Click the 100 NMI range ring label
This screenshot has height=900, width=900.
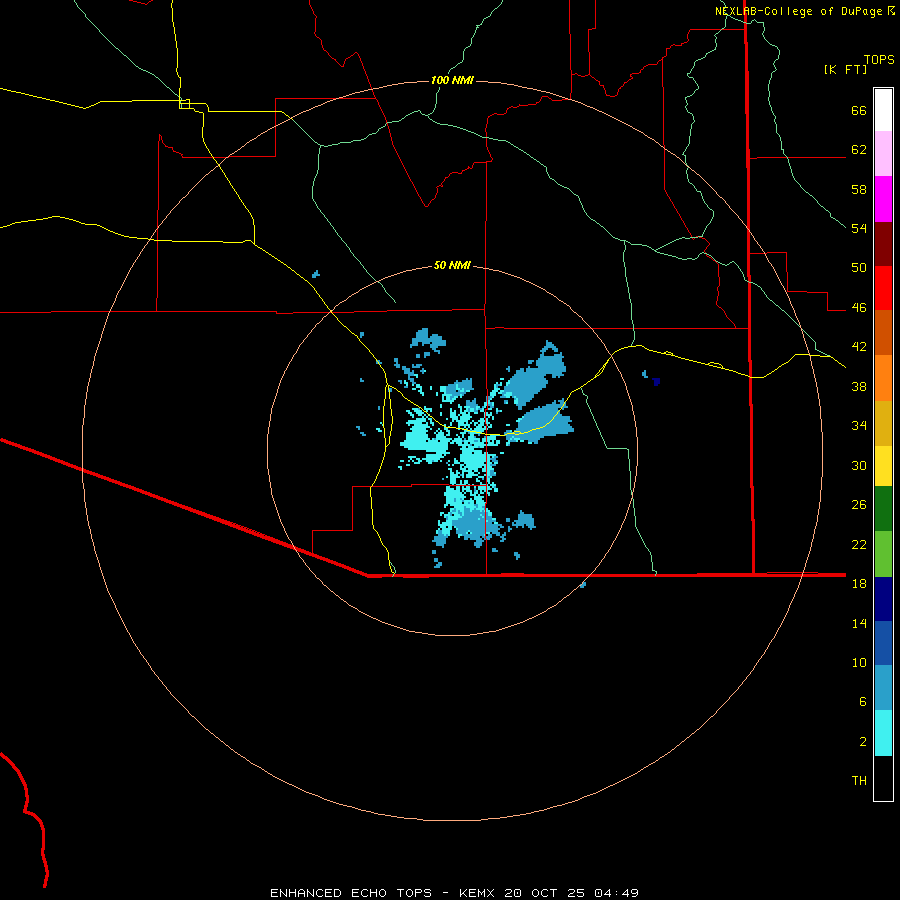pyautogui.click(x=452, y=80)
